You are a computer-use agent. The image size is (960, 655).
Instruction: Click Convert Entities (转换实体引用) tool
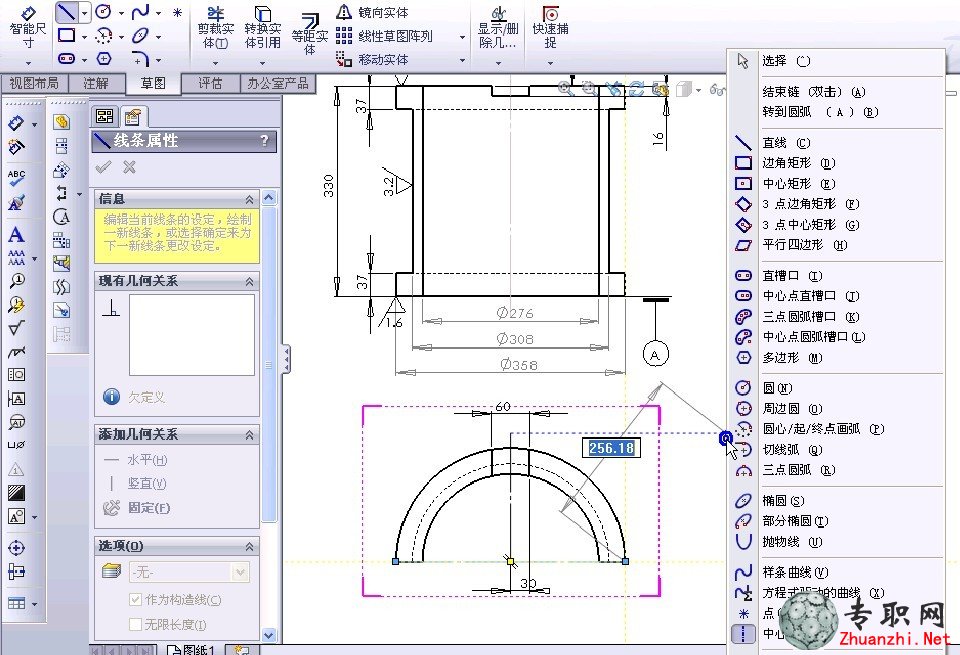click(x=263, y=28)
